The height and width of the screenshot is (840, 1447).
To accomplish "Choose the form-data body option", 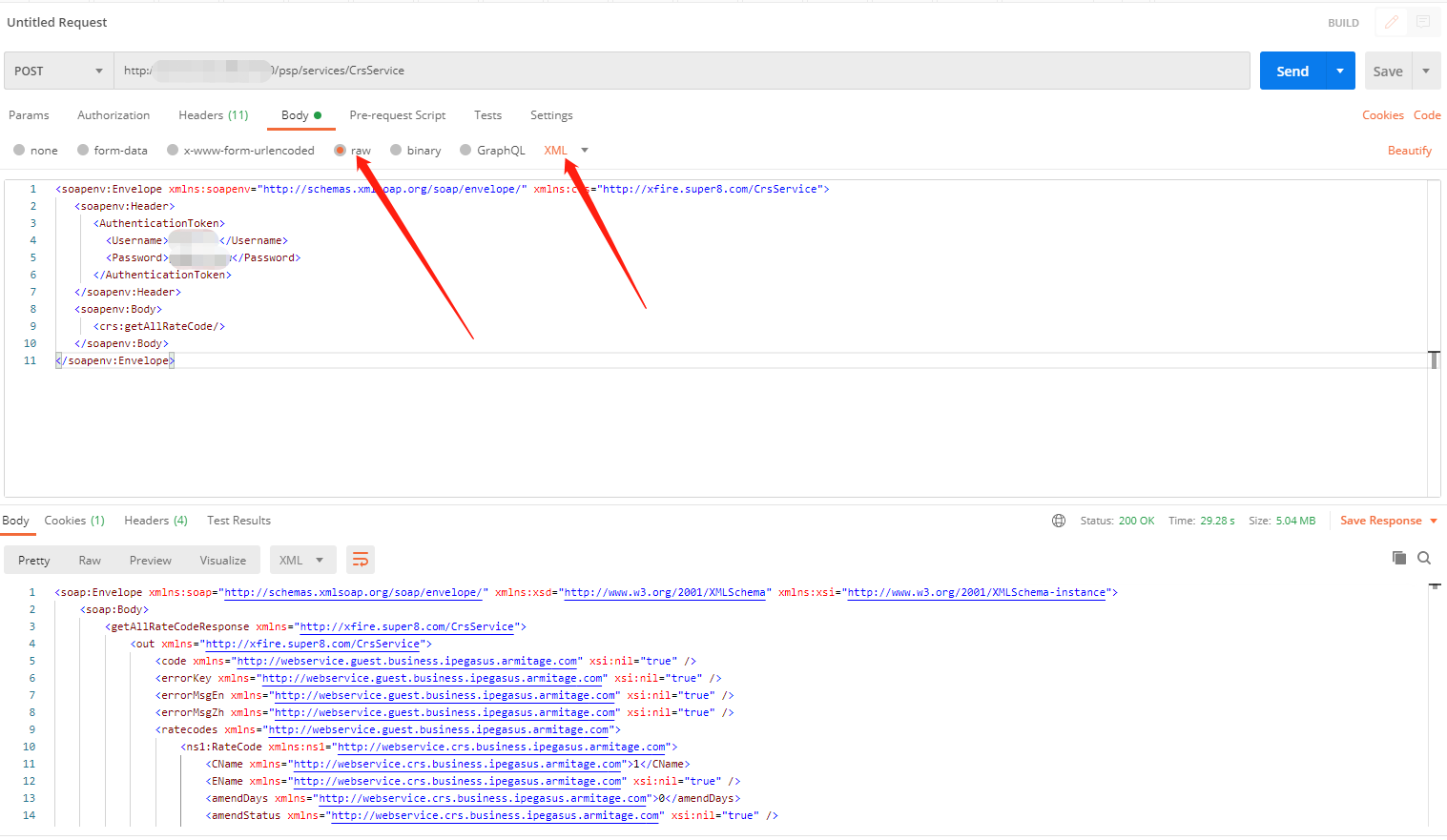I will point(84,151).
